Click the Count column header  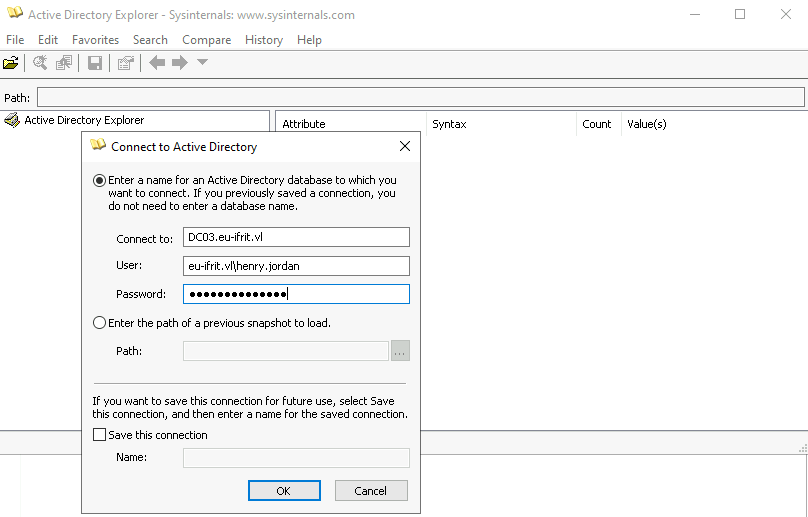coord(599,124)
